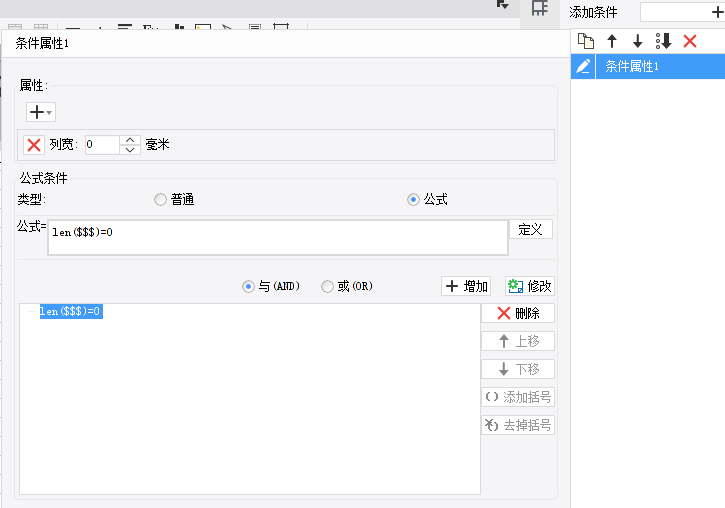Click the 修改 button
725x508 pixels.
tap(530, 287)
